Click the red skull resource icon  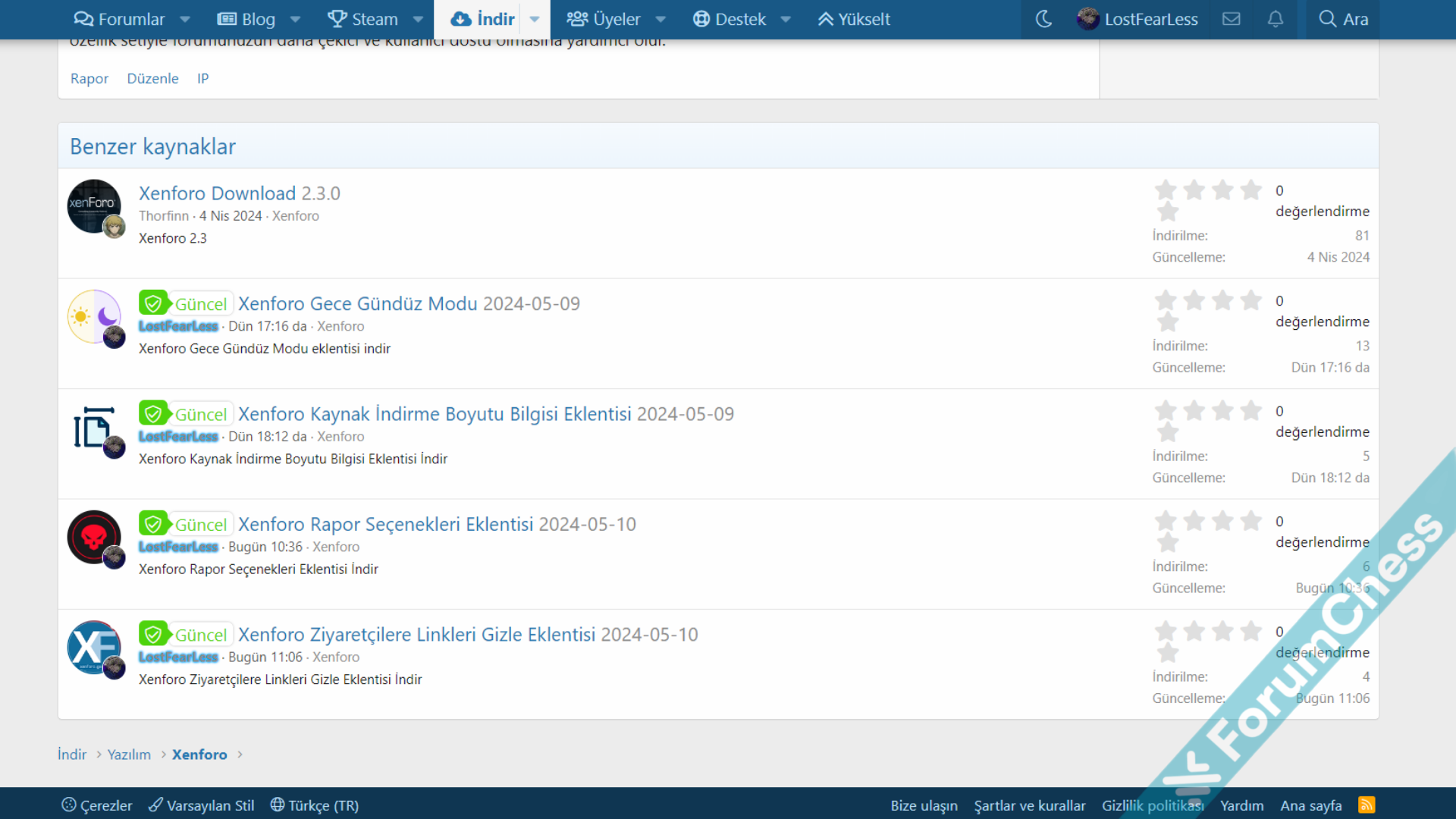pyautogui.click(x=94, y=537)
